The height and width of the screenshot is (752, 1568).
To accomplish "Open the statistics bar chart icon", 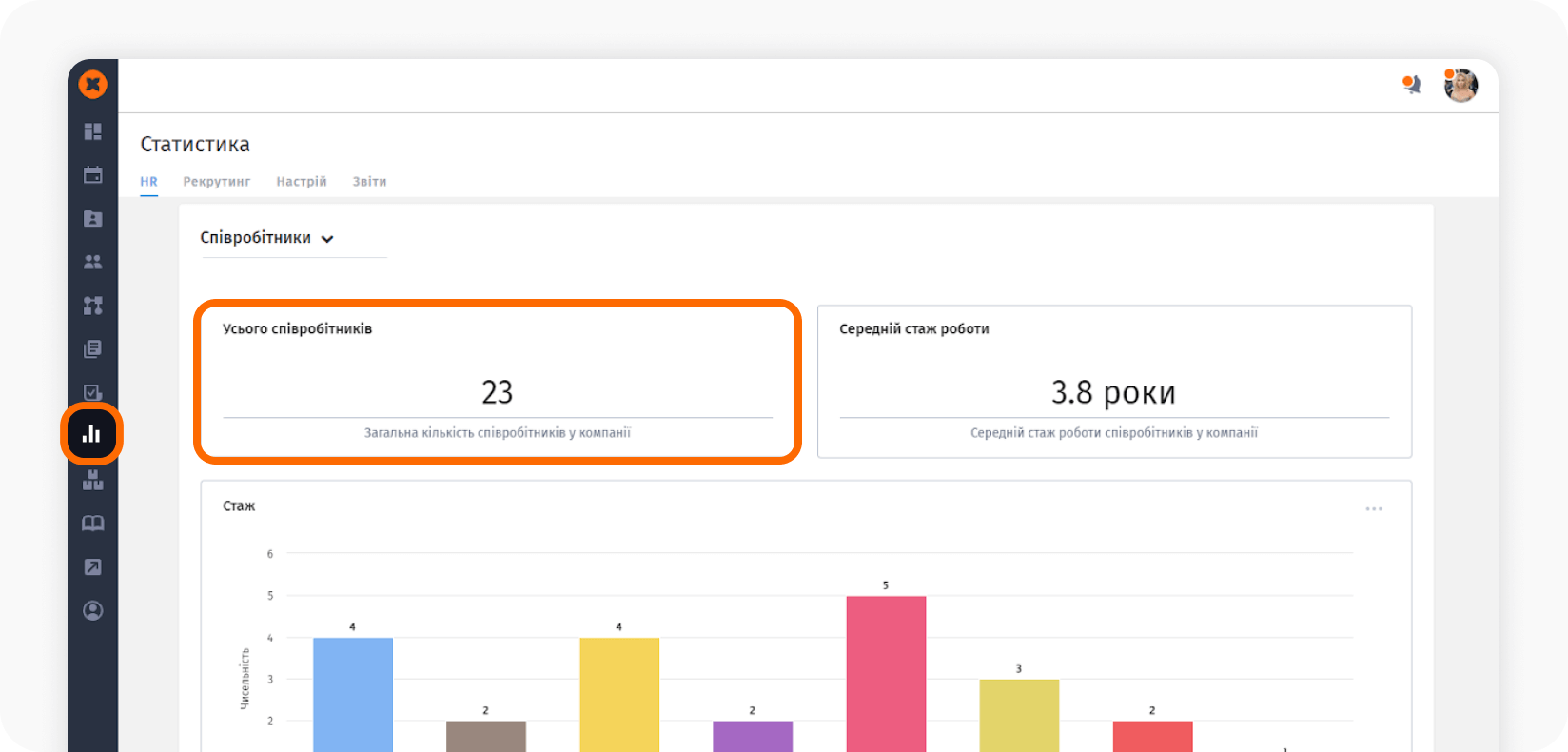I will point(92,435).
